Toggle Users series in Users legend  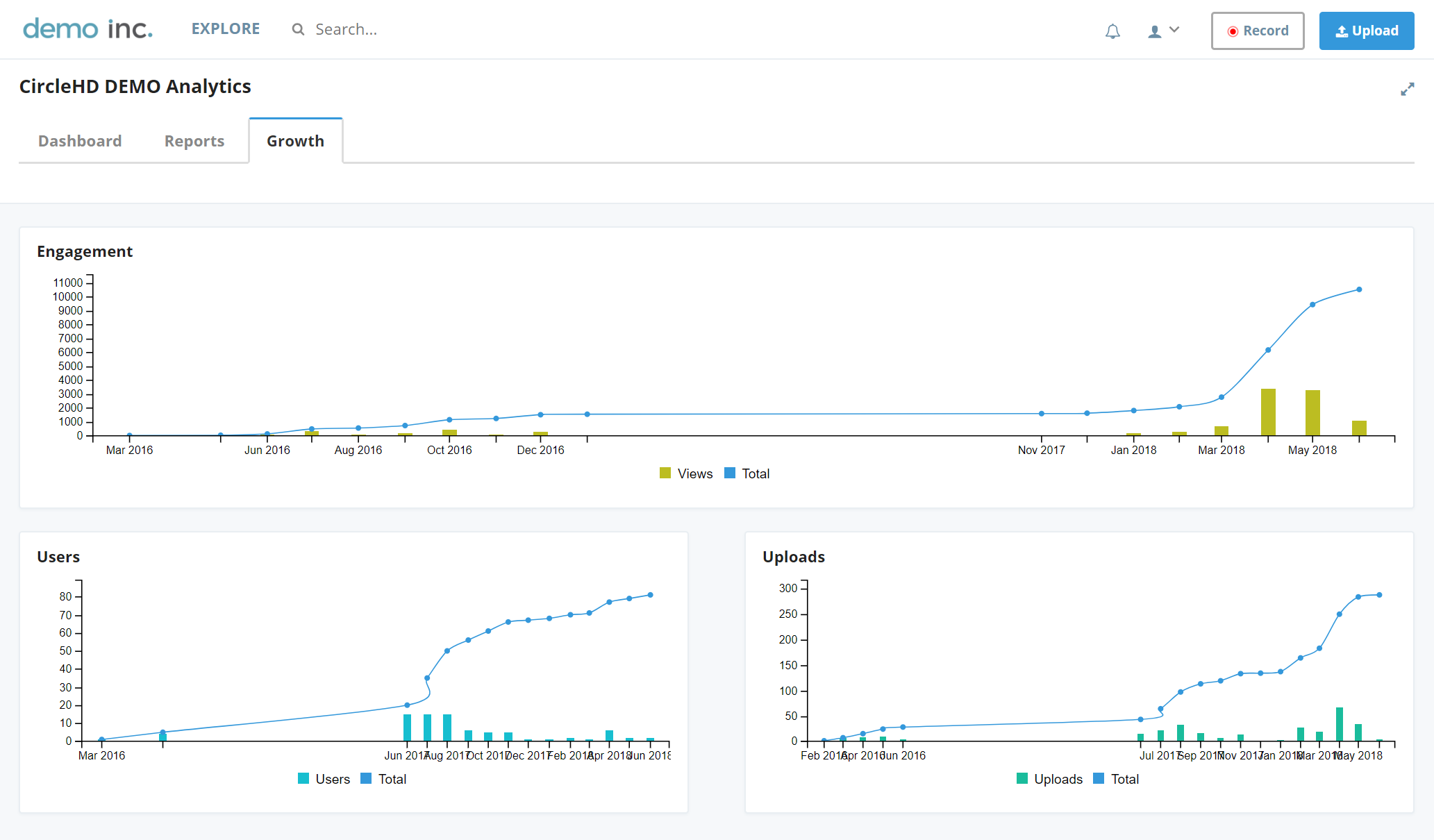(x=324, y=779)
